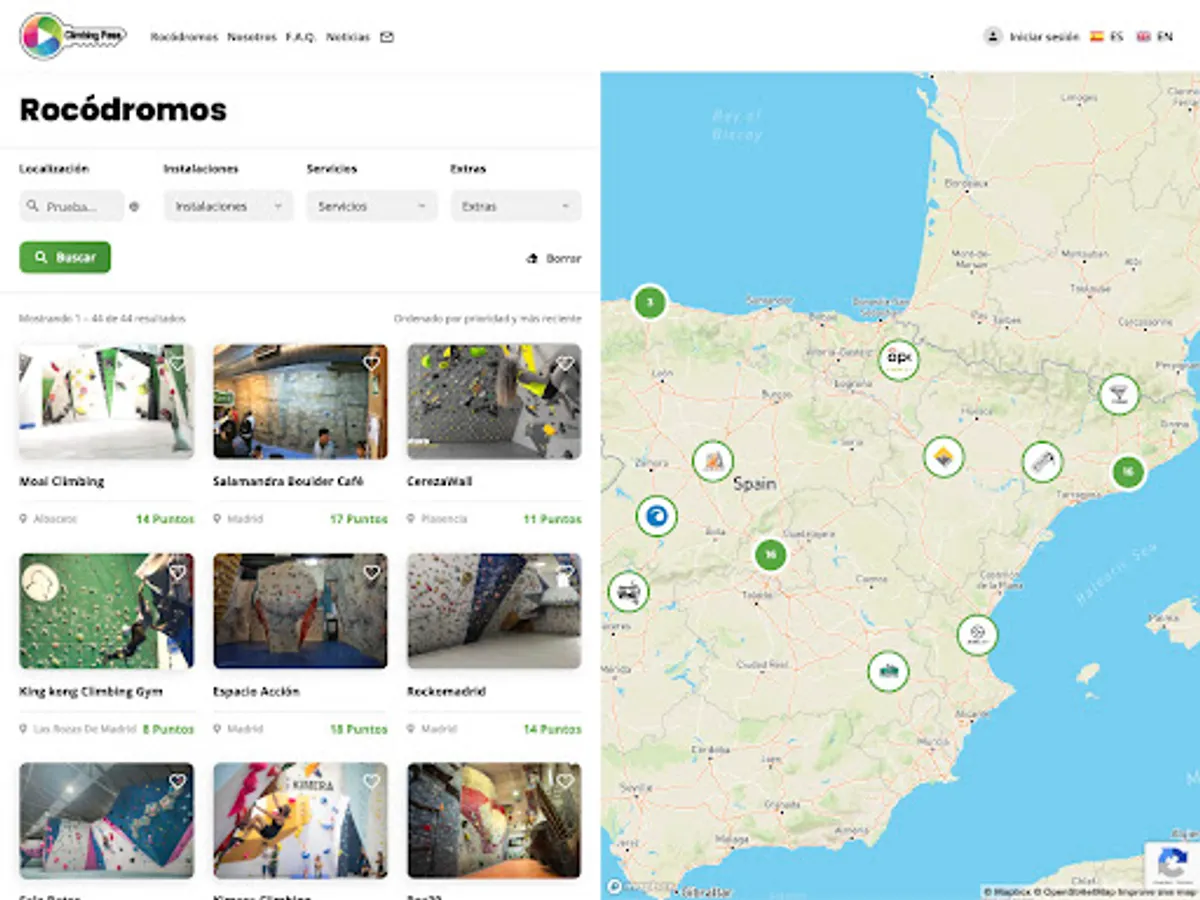The width and height of the screenshot is (1200, 900).
Task: Expand the Extras dropdown
Action: 516,206
